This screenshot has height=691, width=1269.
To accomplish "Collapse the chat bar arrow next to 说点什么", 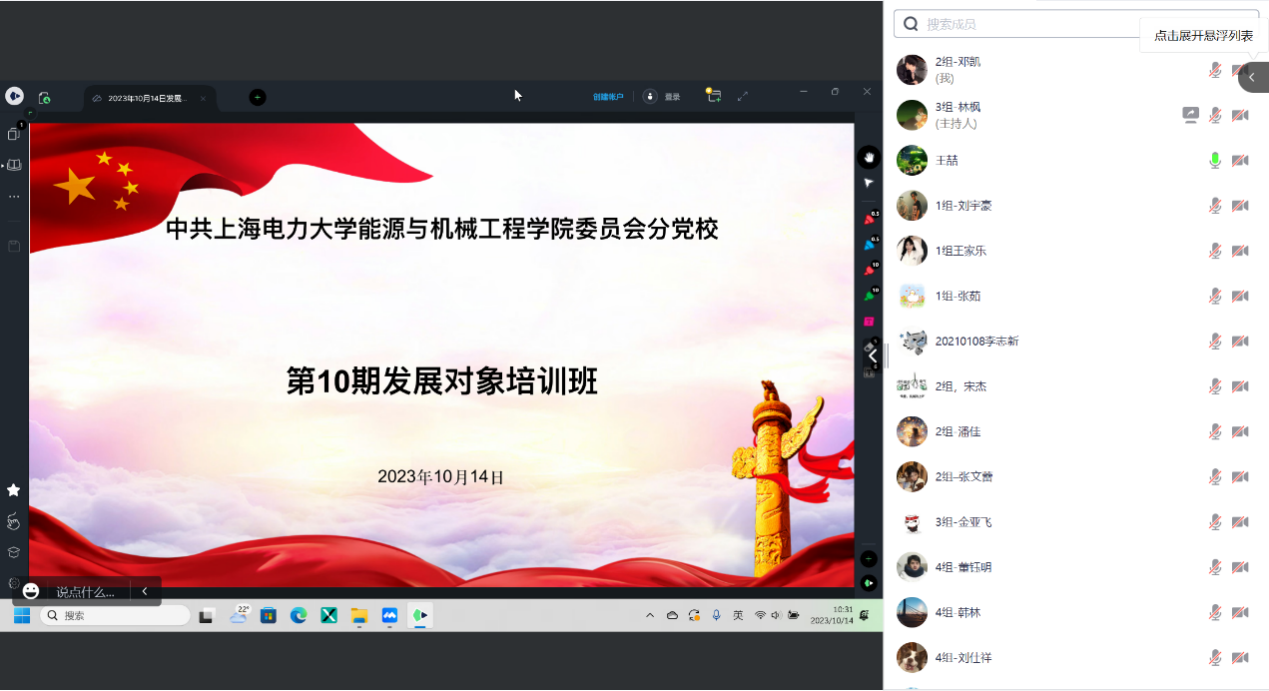I will [144, 591].
